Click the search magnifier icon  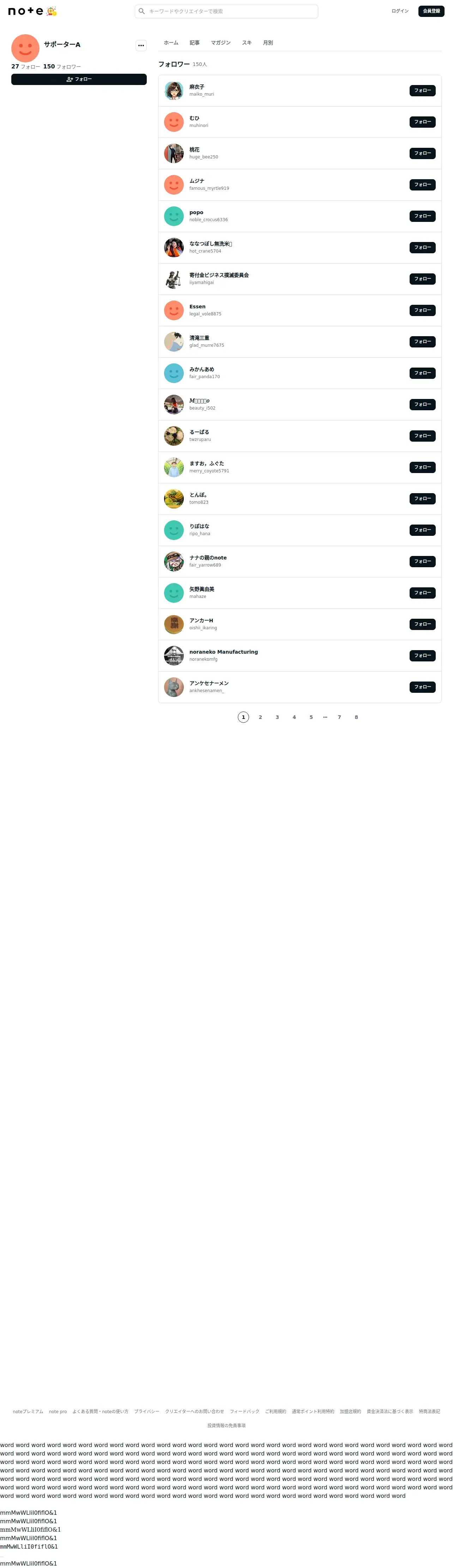(x=142, y=11)
